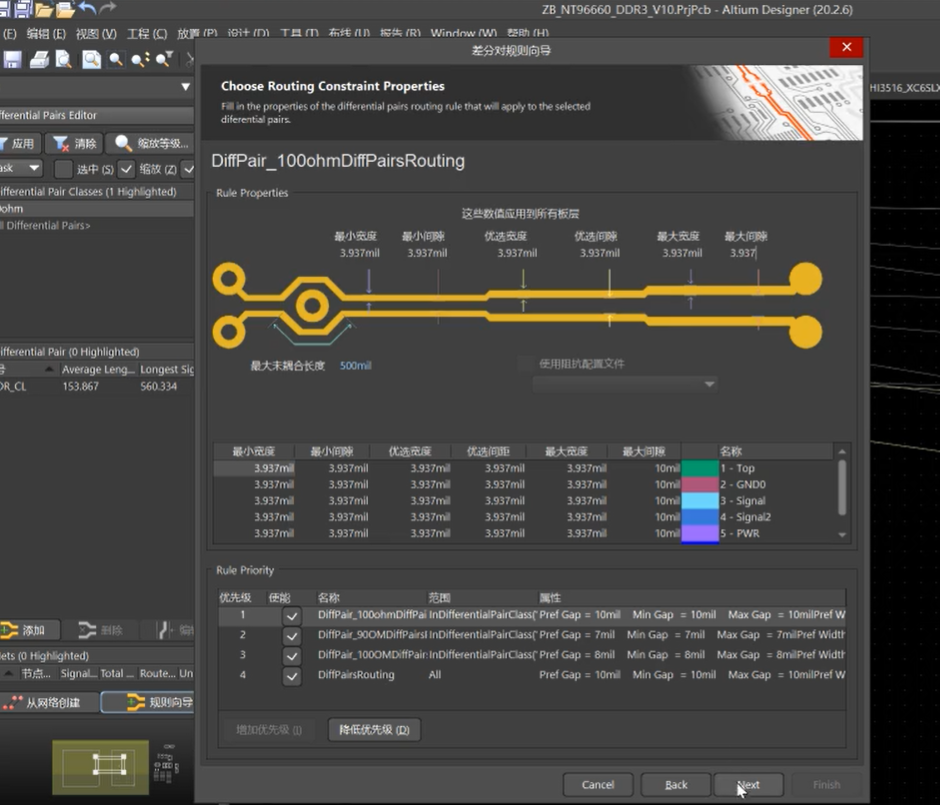Viewport: 940px width, 805px height.
Task: Click the disabled 增加优先级 (I) button
Action: tap(269, 729)
